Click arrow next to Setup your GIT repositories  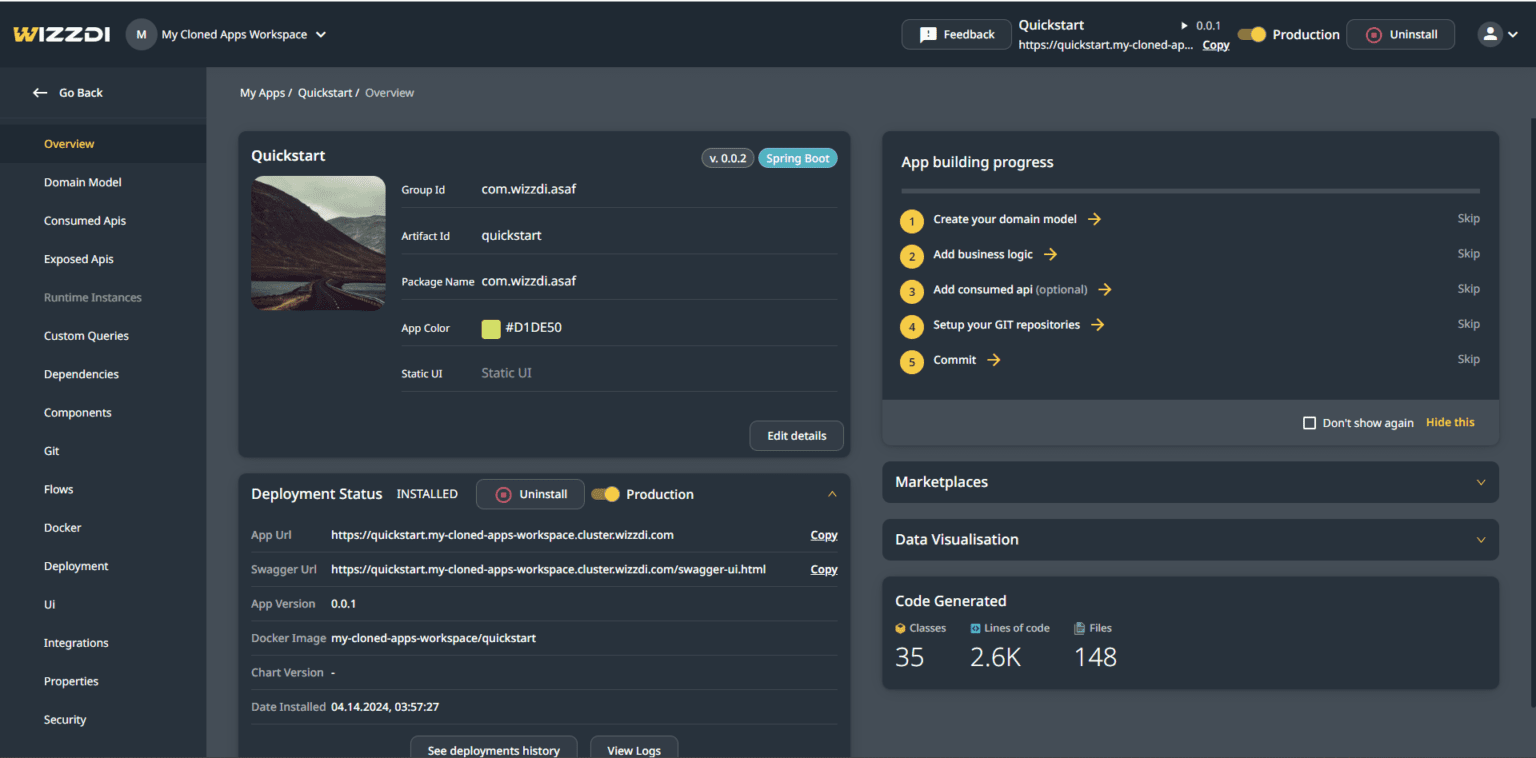click(1097, 325)
